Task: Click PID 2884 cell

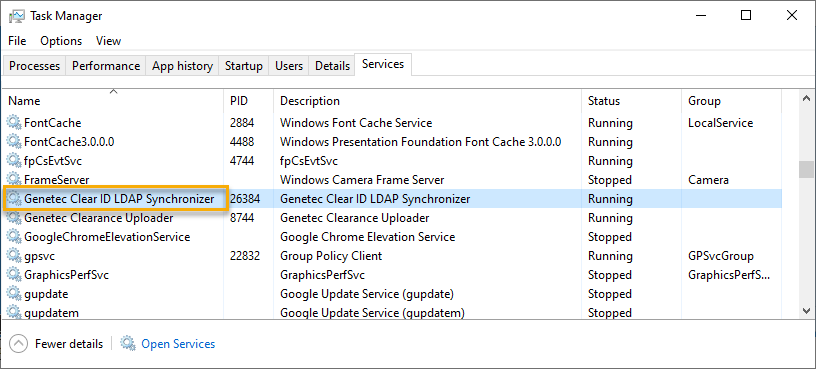Action: (242, 123)
